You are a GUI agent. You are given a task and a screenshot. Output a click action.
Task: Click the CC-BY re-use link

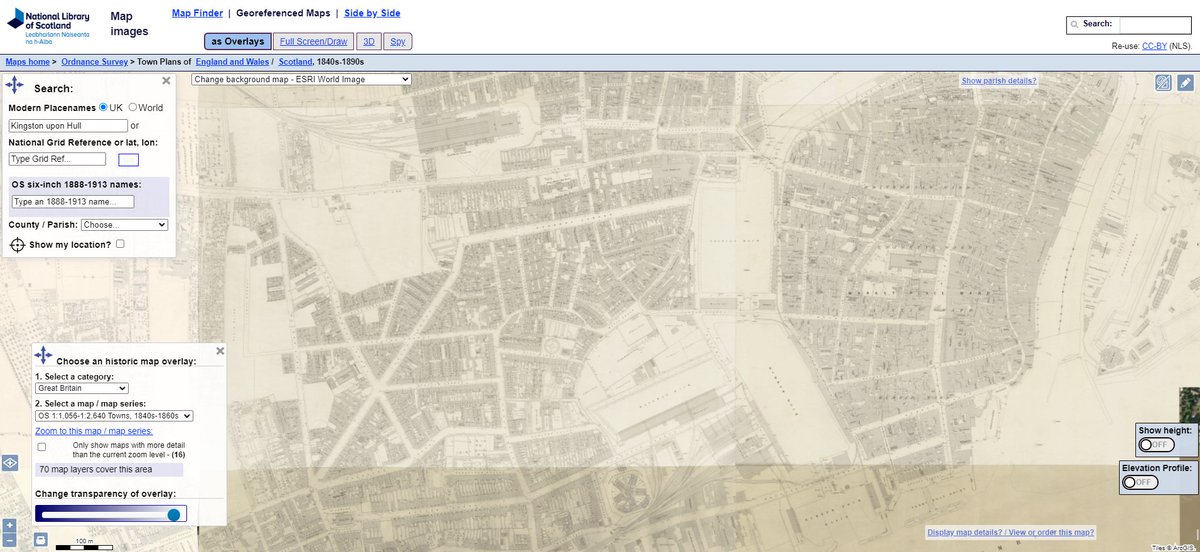[1155, 46]
